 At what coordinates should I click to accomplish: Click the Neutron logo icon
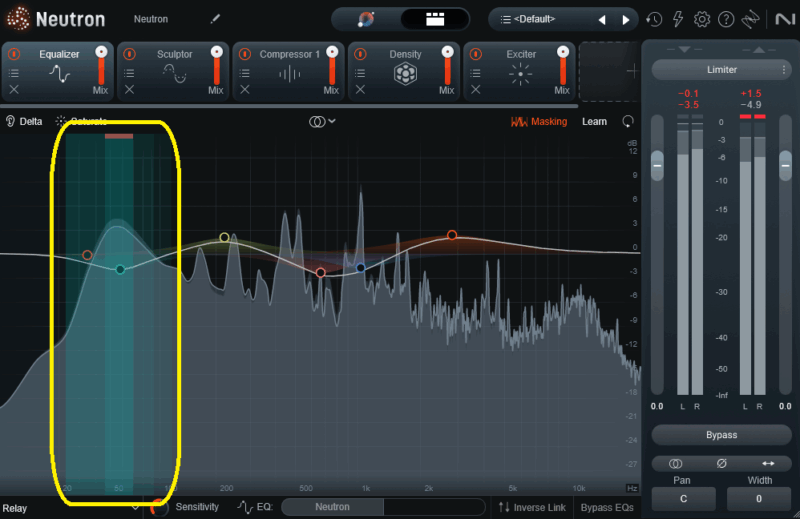pyautogui.click(x=18, y=19)
